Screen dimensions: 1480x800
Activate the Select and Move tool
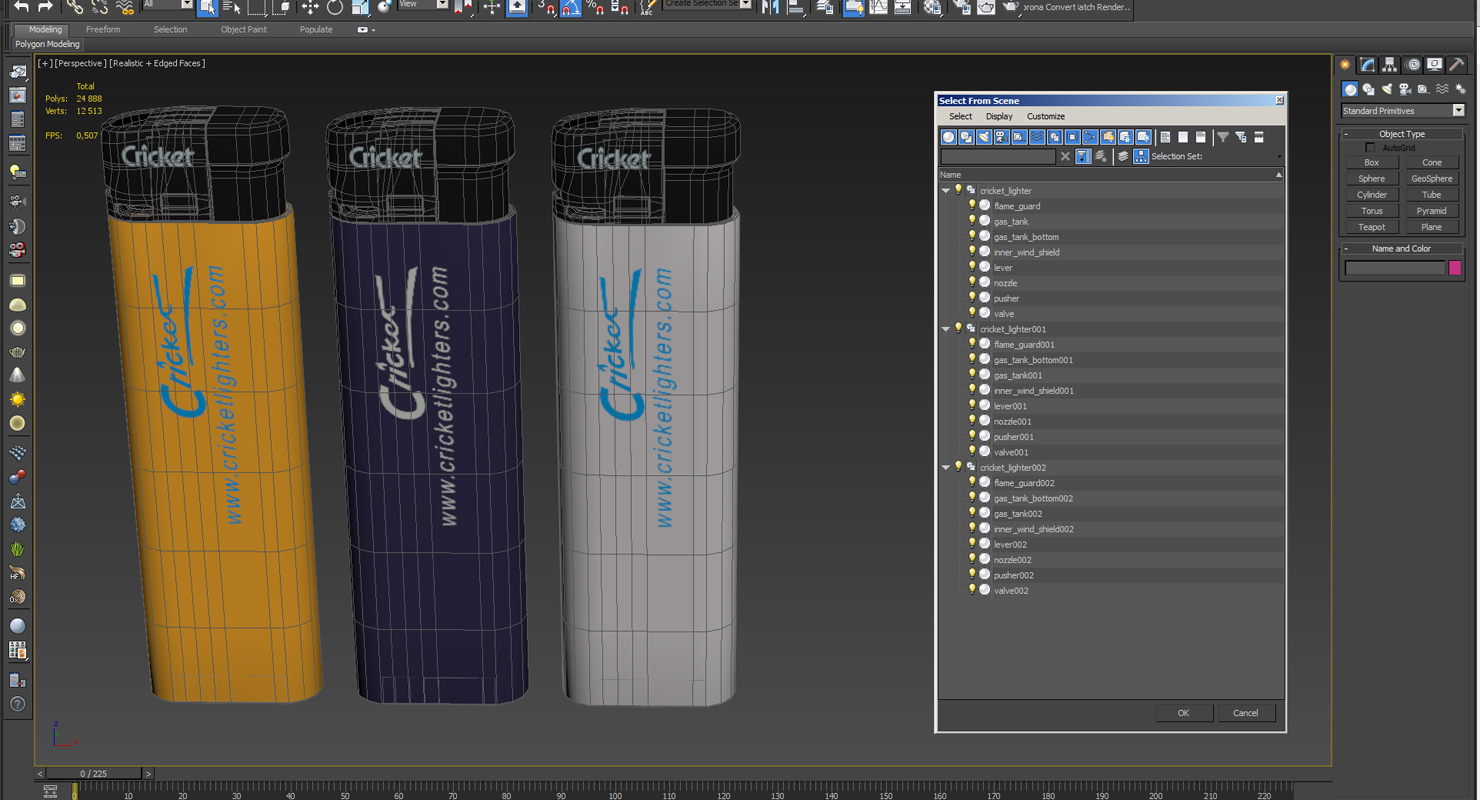tap(310, 7)
